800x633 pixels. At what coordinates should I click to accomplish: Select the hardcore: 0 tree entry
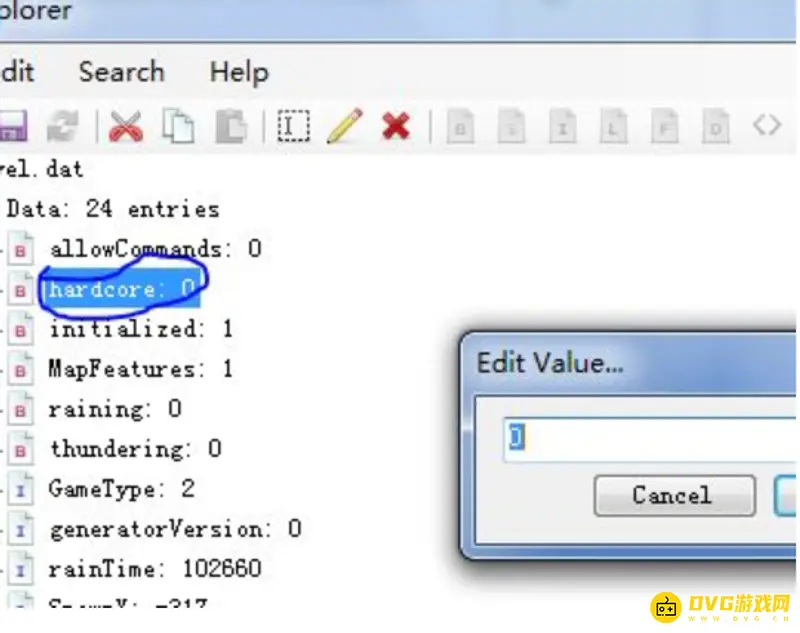click(122, 289)
